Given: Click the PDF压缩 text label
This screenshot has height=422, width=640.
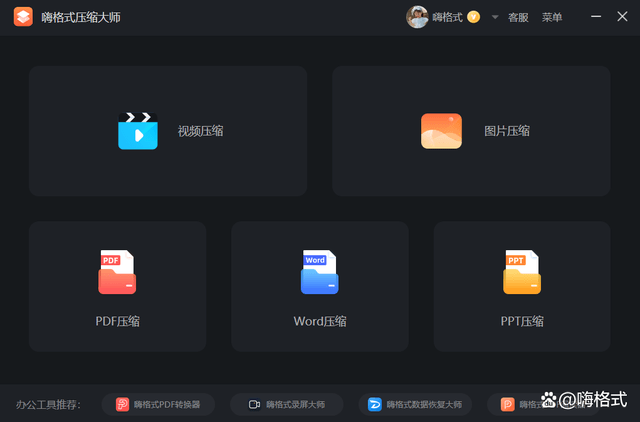Looking at the screenshot, I should click(x=117, y=321).
